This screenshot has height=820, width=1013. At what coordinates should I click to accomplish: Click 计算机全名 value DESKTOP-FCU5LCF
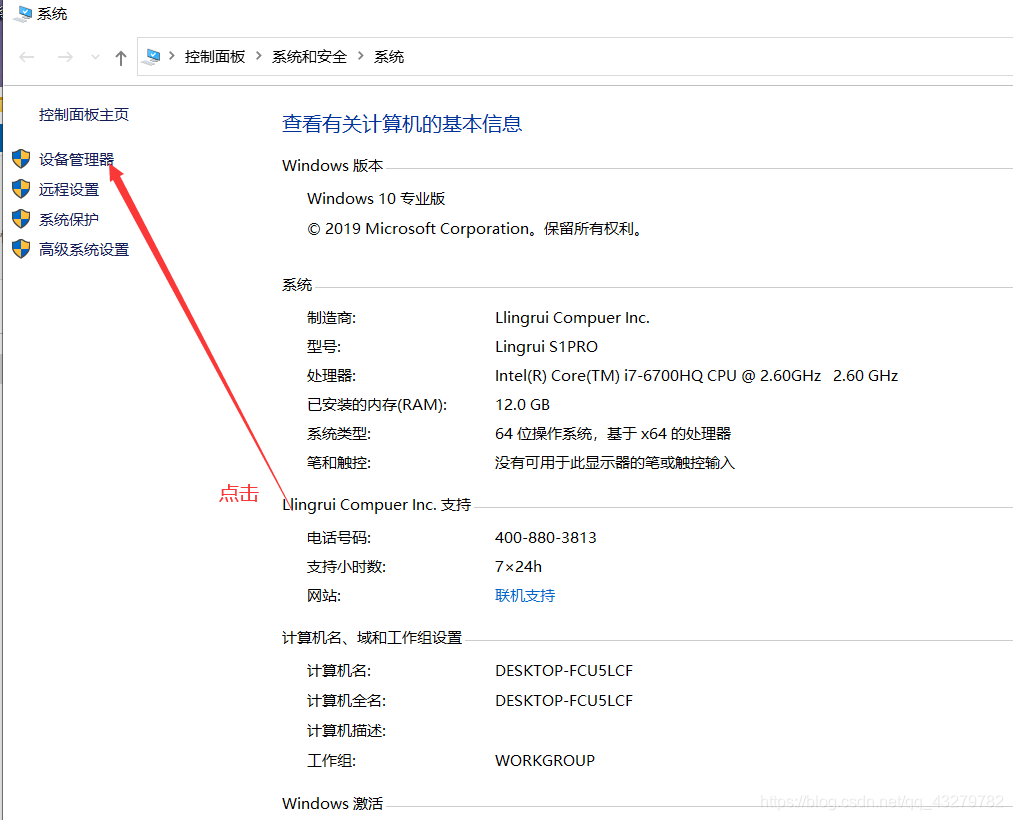click(564, 700)
